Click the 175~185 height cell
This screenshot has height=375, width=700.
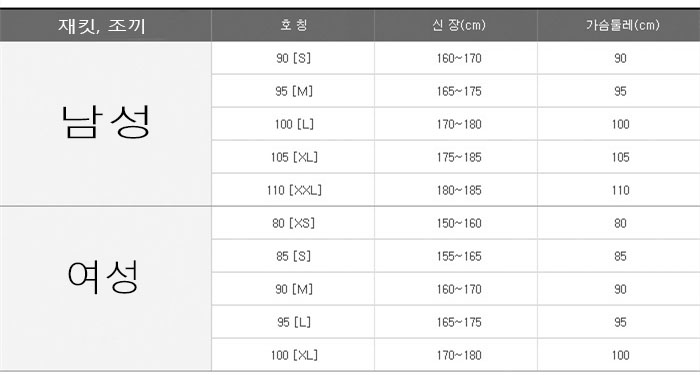pos(456,157)
